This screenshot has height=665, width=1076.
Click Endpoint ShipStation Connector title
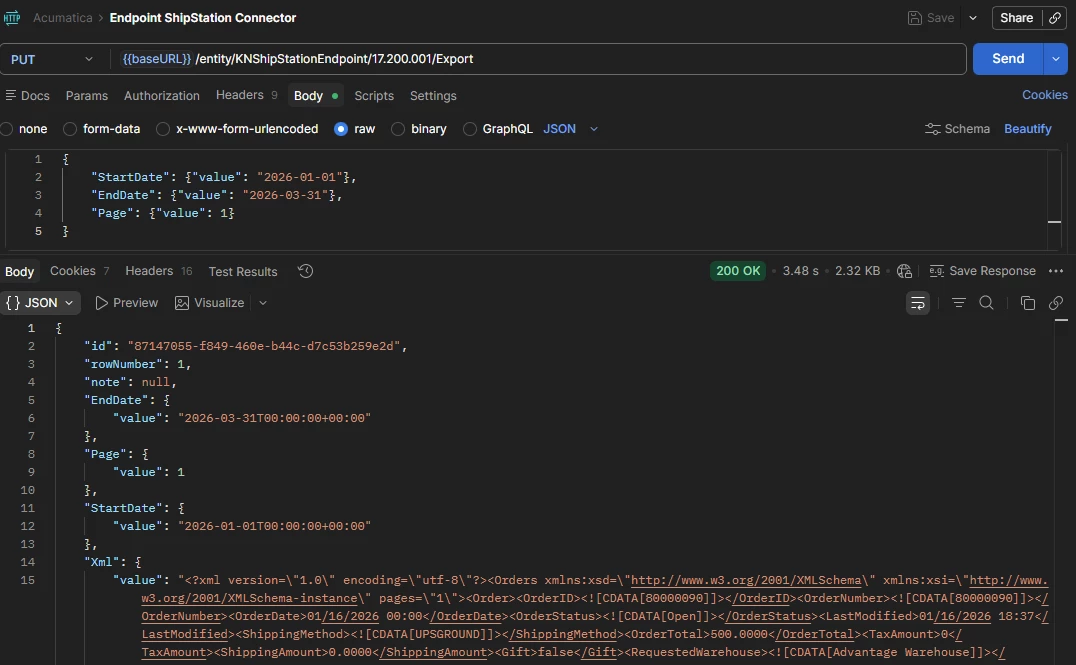click(x=202, y=18)
